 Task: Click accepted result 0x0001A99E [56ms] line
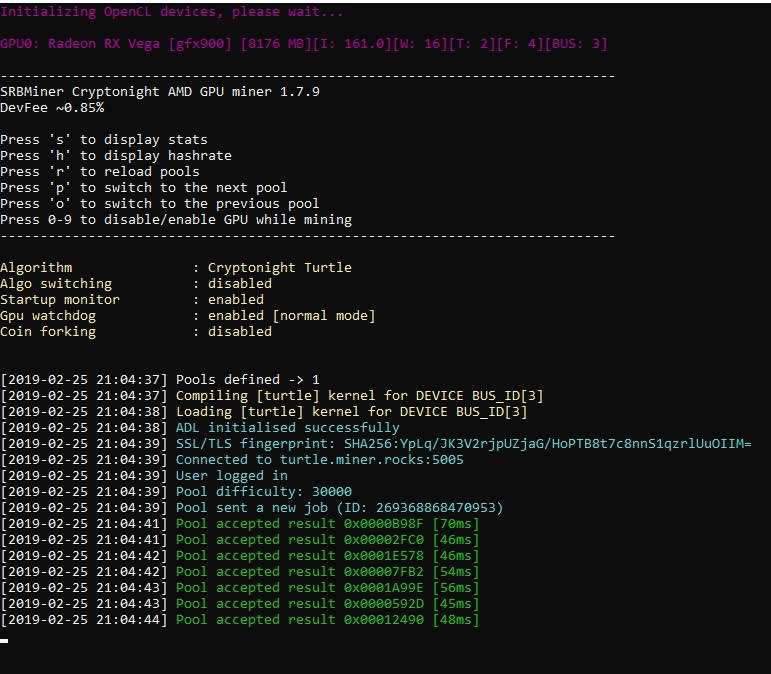pyautogui.click(x=240, y=587)
